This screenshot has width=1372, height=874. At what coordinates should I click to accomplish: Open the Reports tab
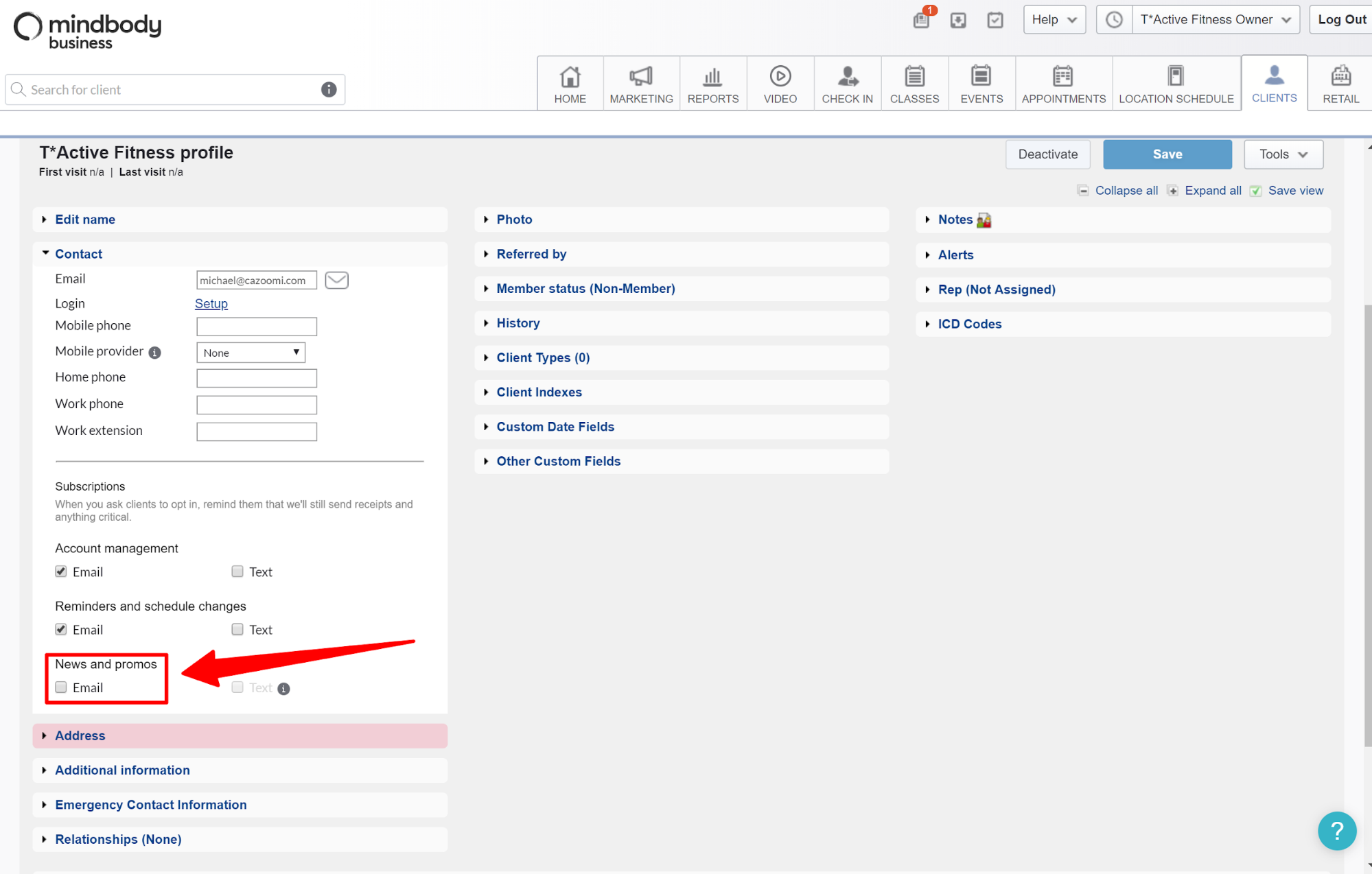(x=713, y=84)
